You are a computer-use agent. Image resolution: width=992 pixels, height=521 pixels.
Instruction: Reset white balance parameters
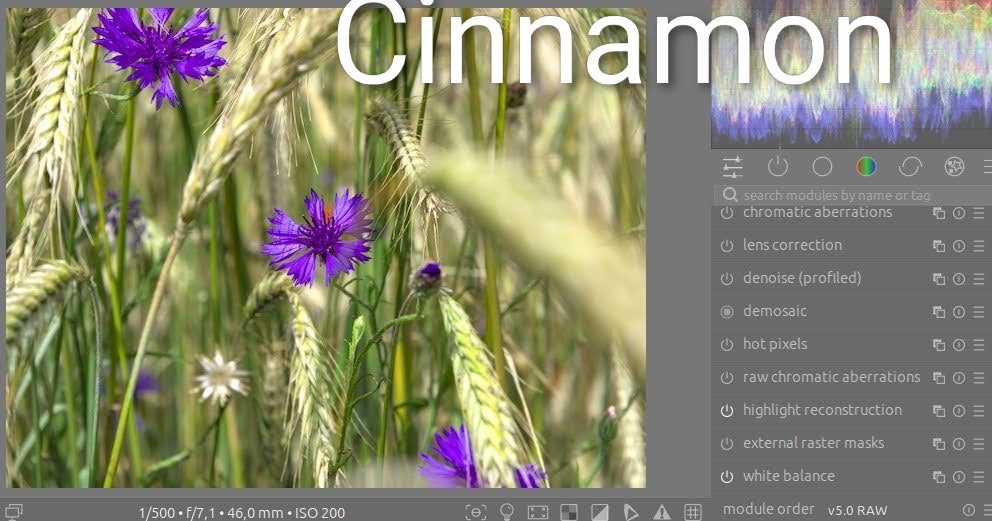click(x=959, y=477)
